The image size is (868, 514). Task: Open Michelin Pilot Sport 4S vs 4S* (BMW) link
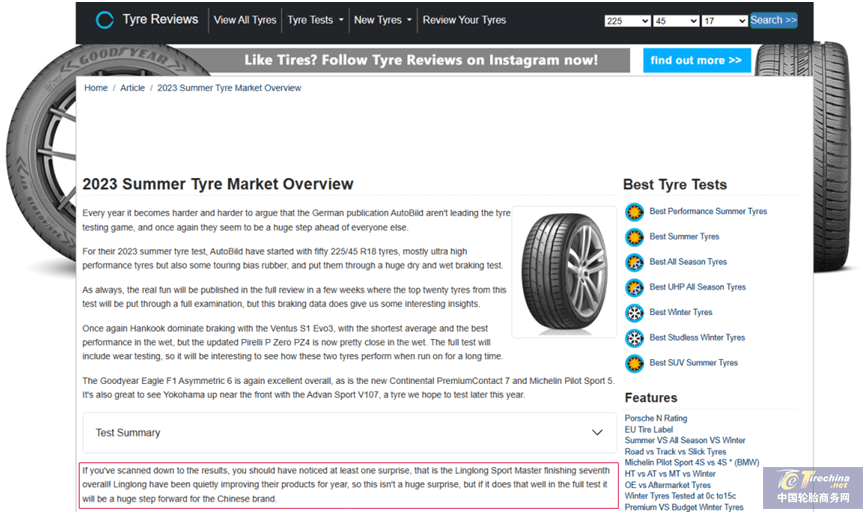[x=692, y=463]
